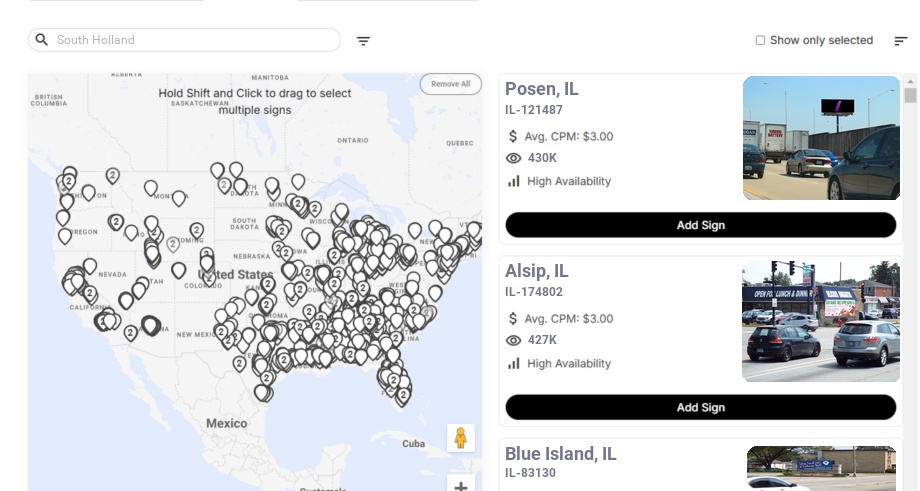Screen dimensions: 920x491
Task: Click Remove All on the map
Action: [x=450, y=84]
